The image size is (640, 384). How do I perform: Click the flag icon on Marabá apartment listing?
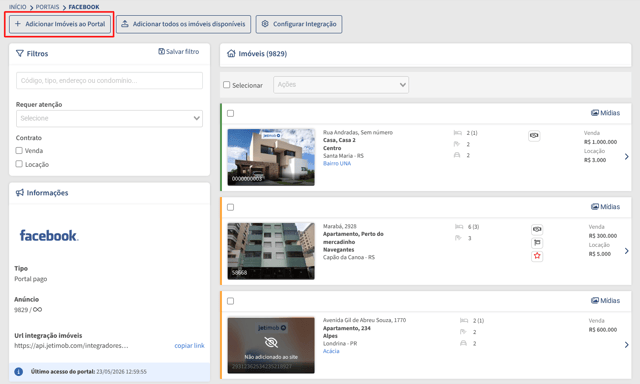tap(537, 243)
